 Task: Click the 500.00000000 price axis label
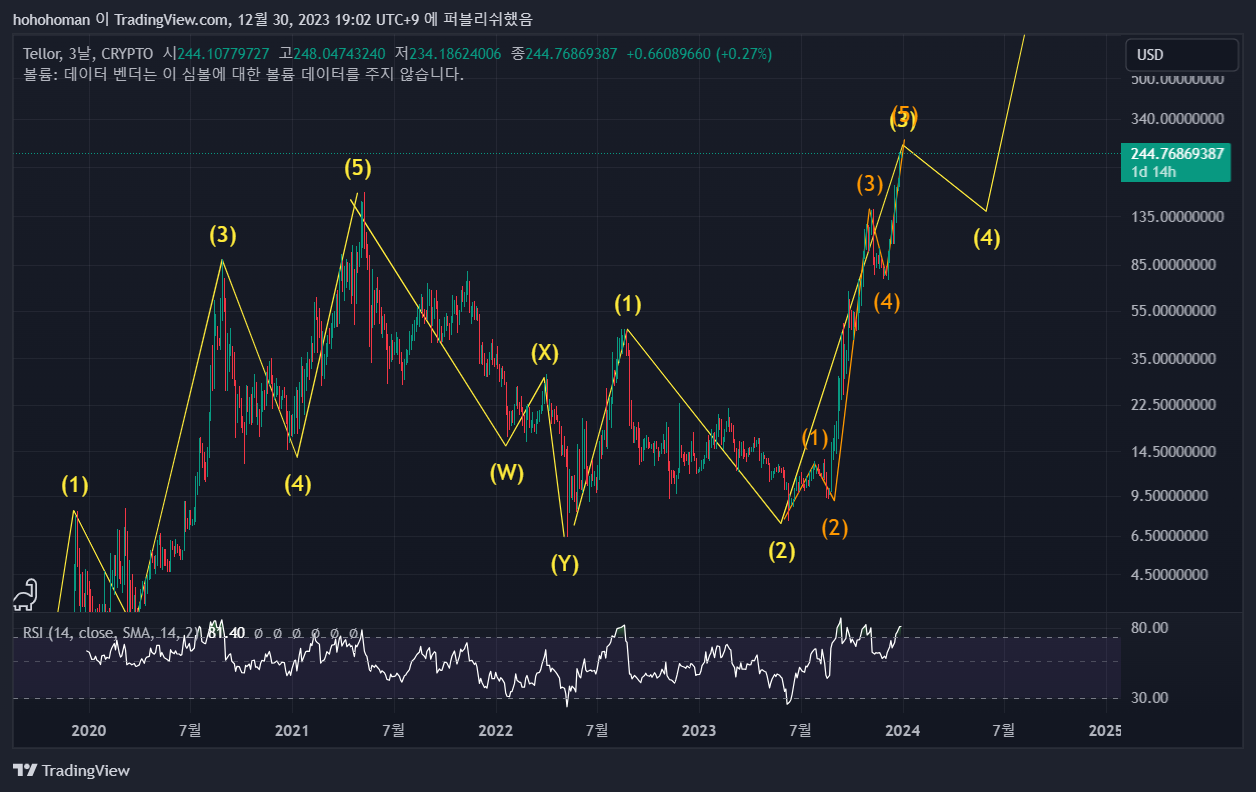coord(1177,80)
